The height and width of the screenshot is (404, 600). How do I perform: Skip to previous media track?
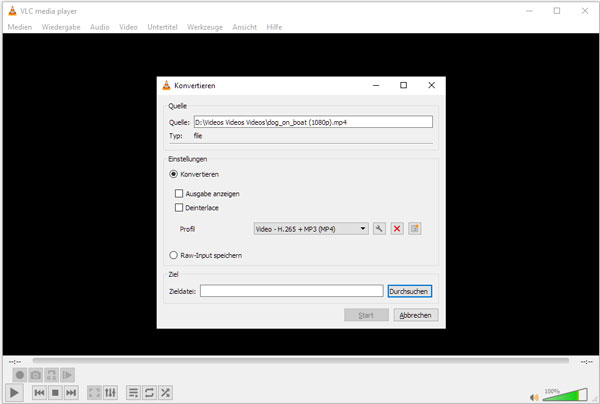point(39,393)
